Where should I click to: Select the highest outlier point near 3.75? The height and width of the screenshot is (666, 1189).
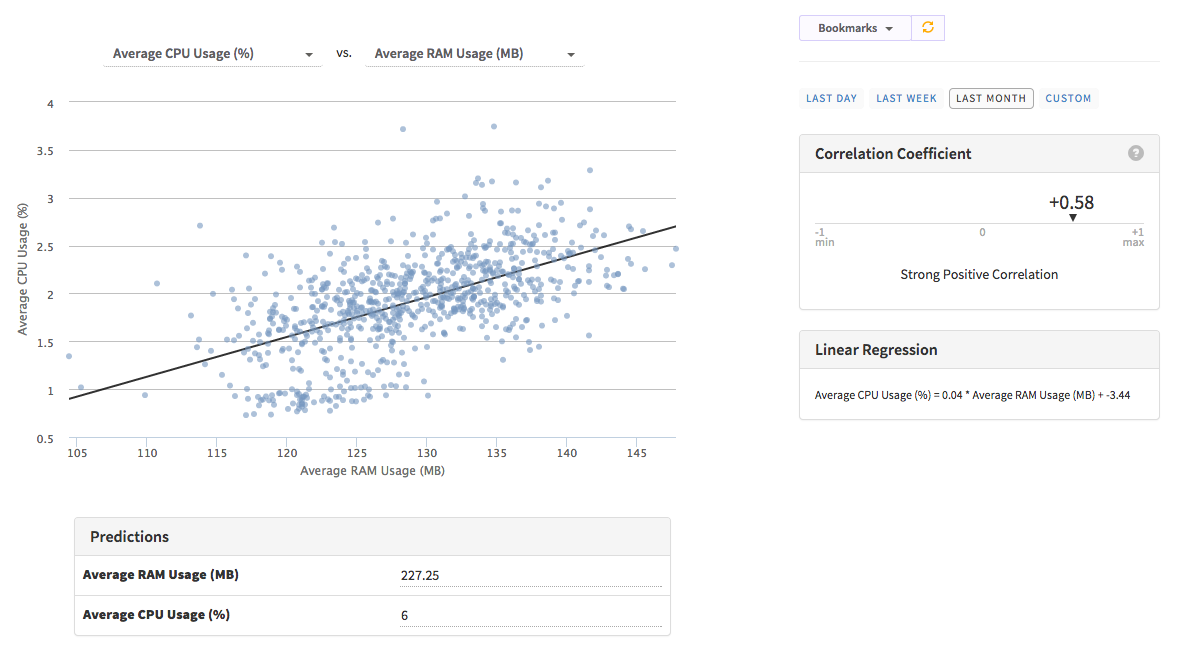click(x=494, y=126)
